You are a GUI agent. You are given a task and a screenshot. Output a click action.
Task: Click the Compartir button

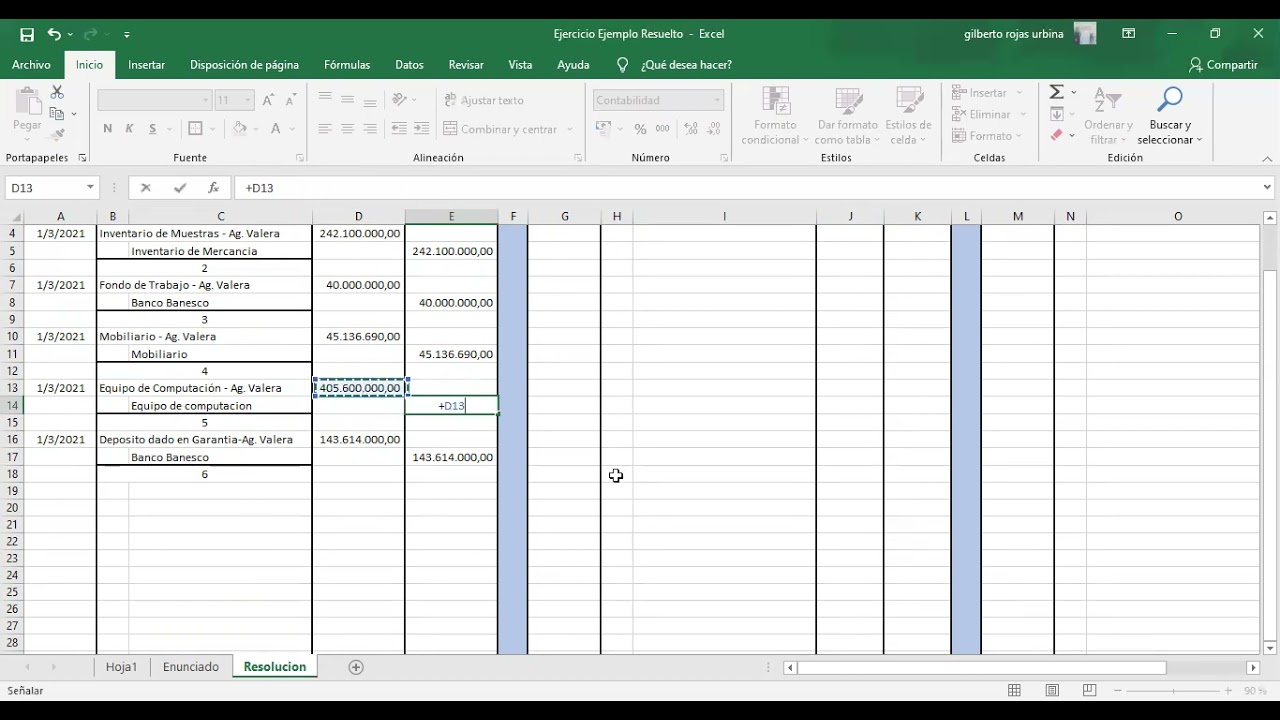tap(1223, 65)
